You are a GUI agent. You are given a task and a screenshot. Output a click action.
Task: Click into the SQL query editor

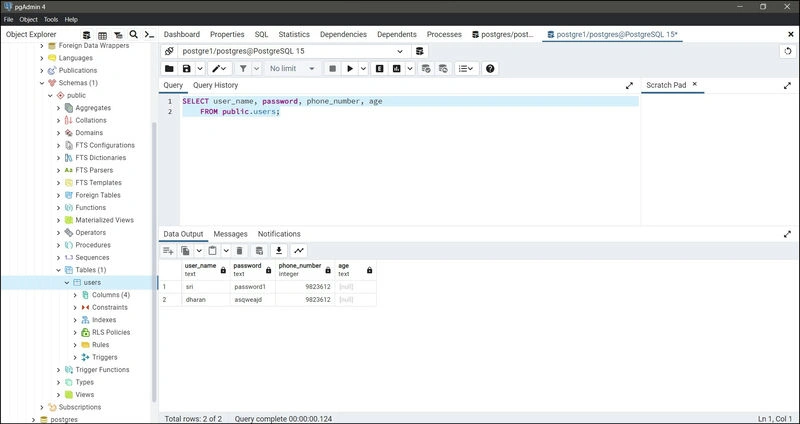pos(409,159)
